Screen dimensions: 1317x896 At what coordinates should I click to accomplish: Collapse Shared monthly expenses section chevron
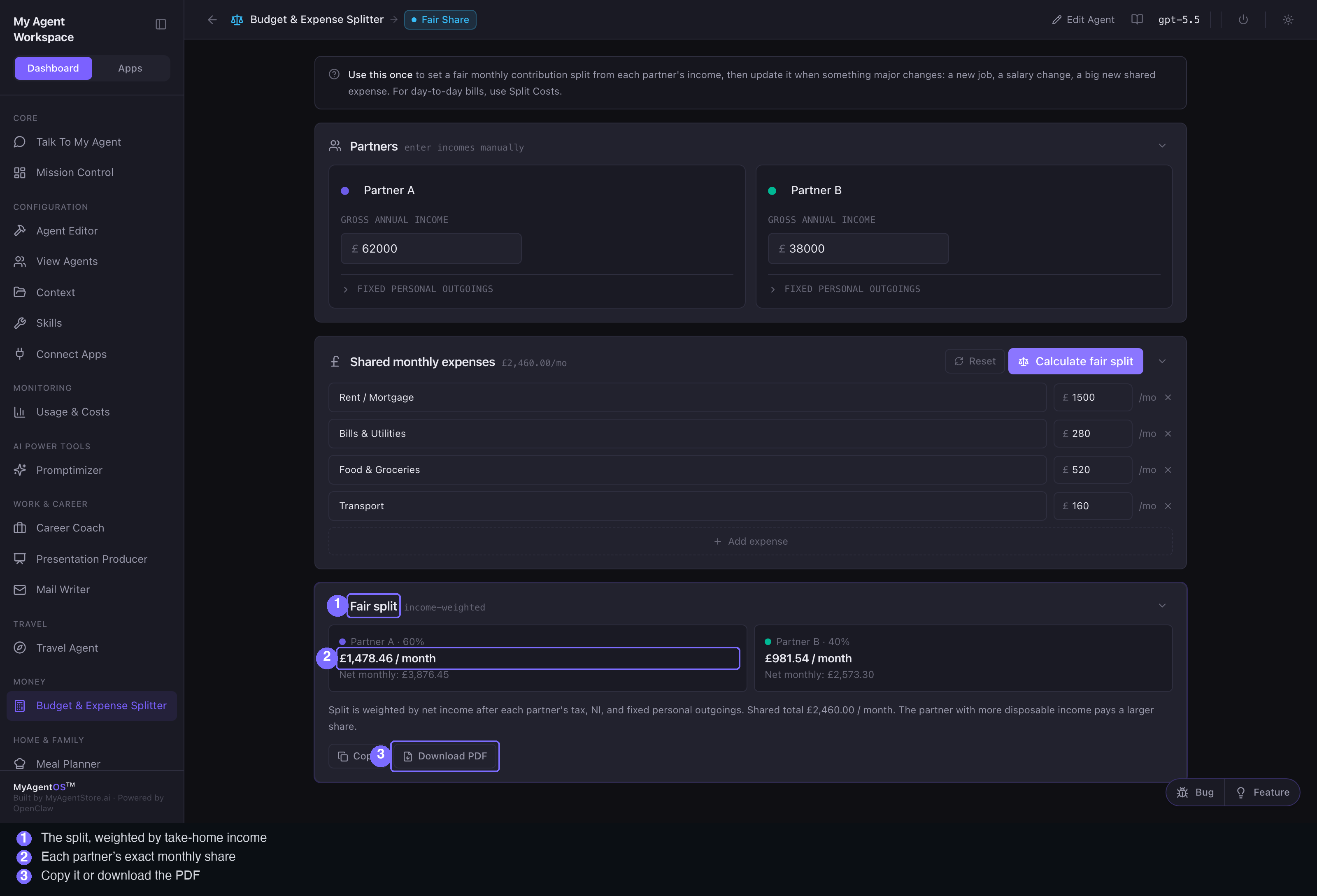[x=1162, y=361]
